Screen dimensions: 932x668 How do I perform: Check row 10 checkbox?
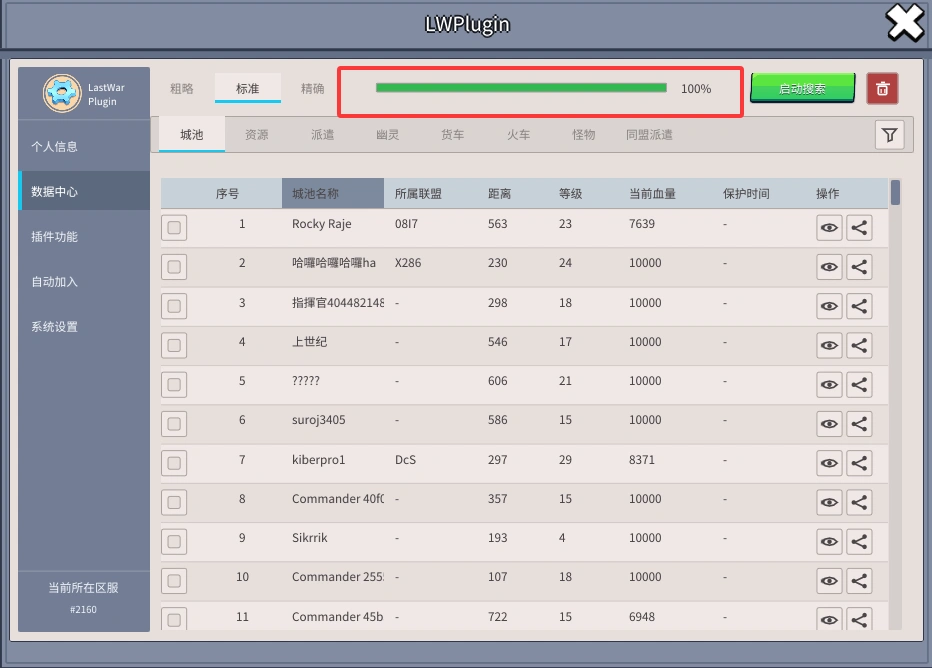click(174, 581)
